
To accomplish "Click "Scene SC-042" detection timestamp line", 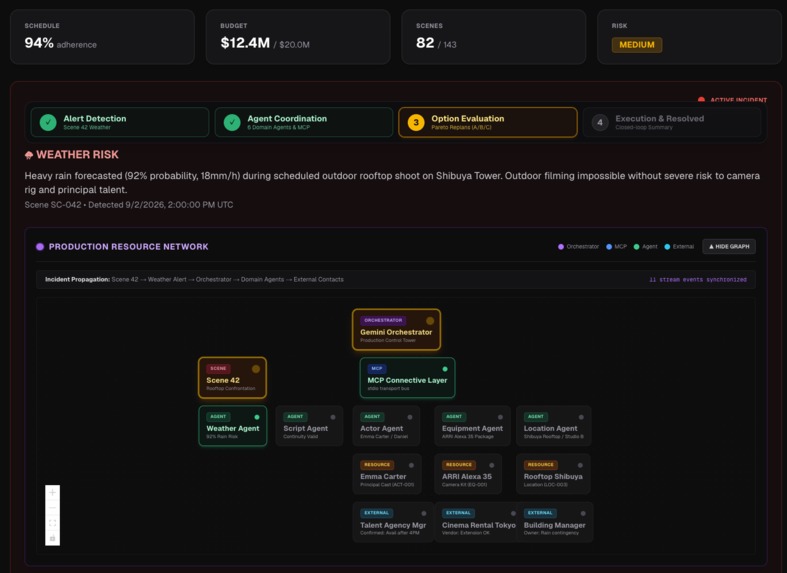I will click(x=128, y=205).
